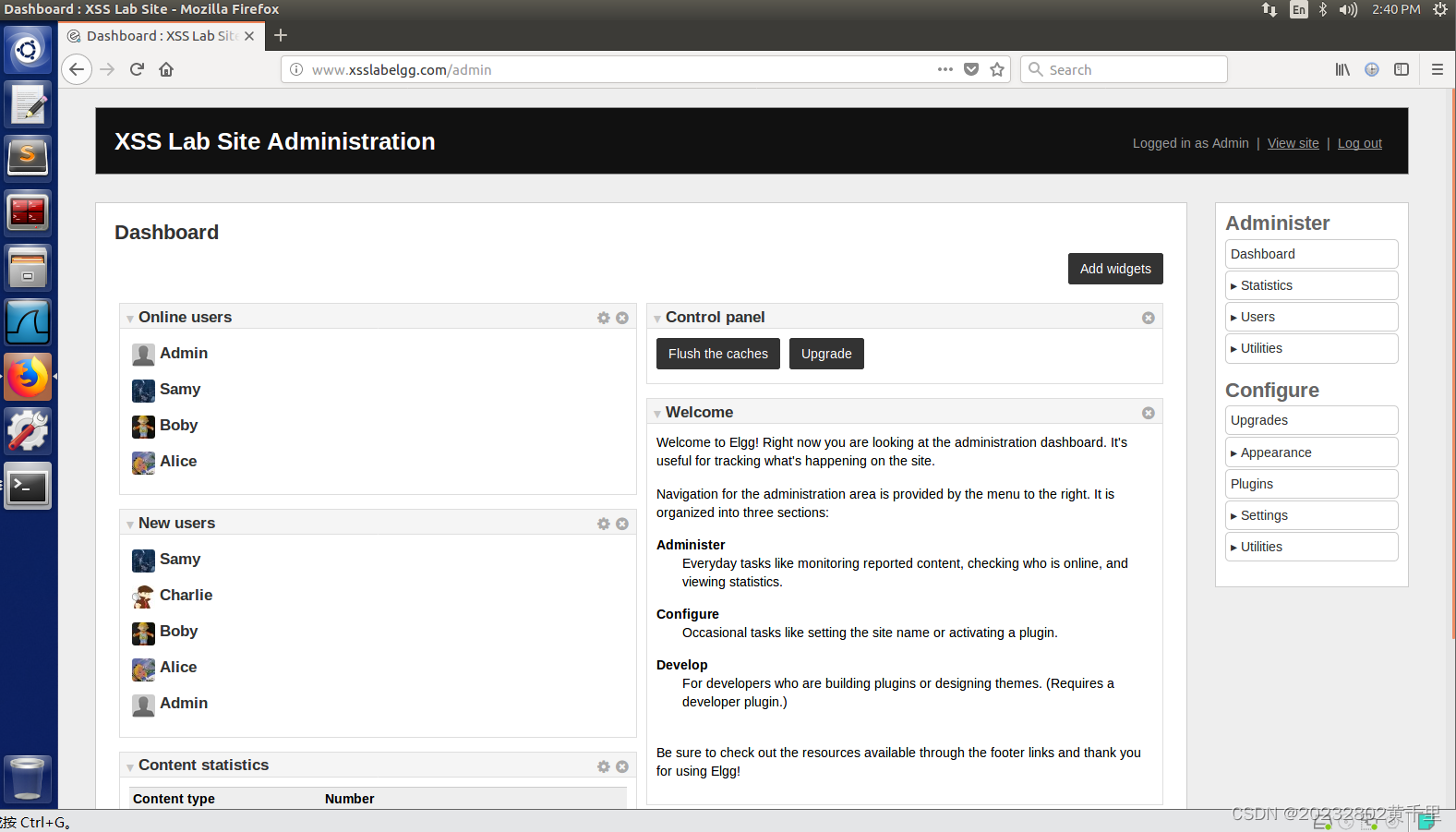Click the Upgrade button
1456x832 pixels.
point(826,354)
